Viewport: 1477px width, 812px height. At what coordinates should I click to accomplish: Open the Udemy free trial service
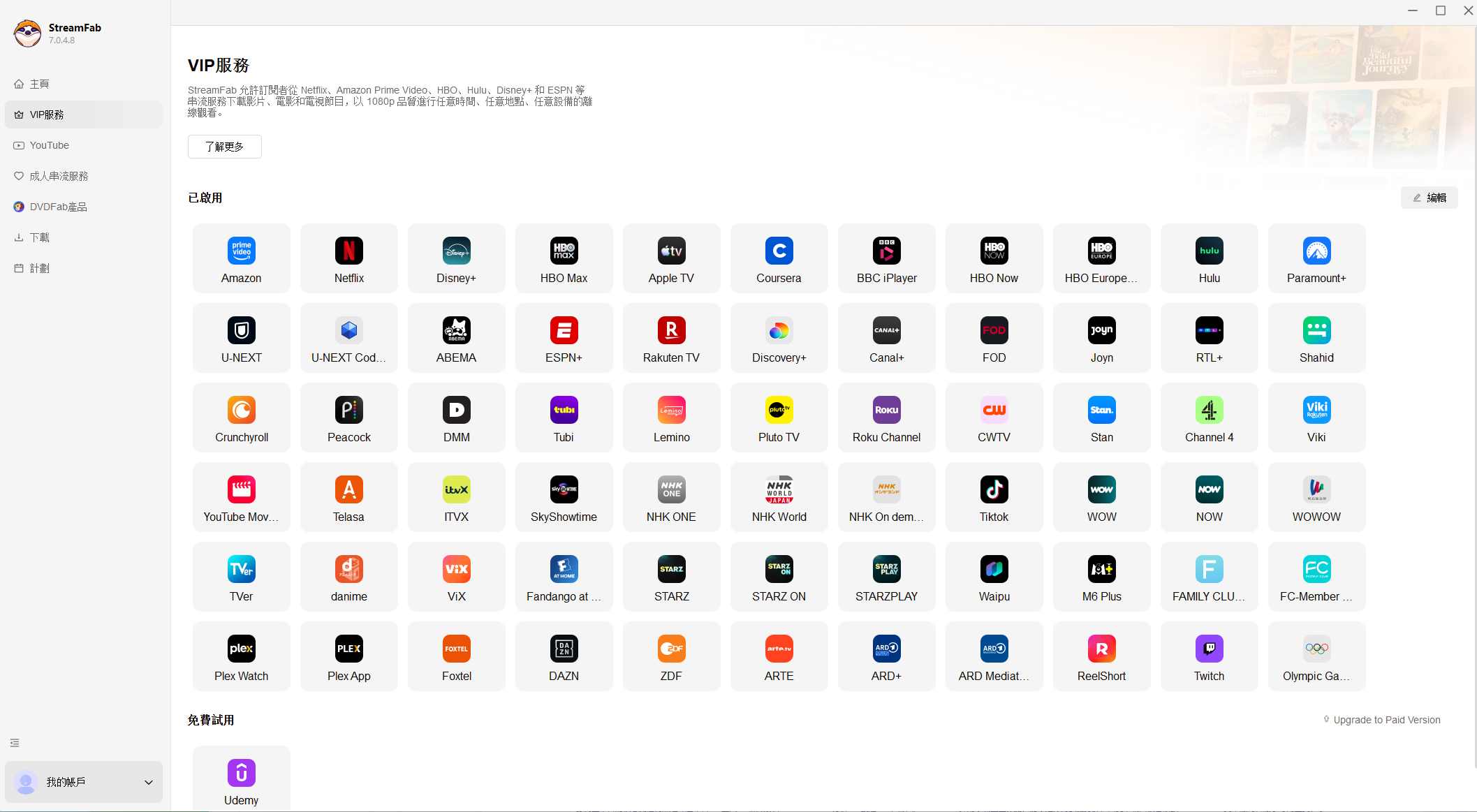pos(242,779)
